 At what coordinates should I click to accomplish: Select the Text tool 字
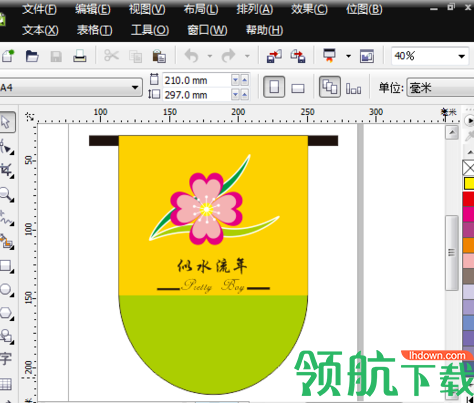click(x=6, y=359)
